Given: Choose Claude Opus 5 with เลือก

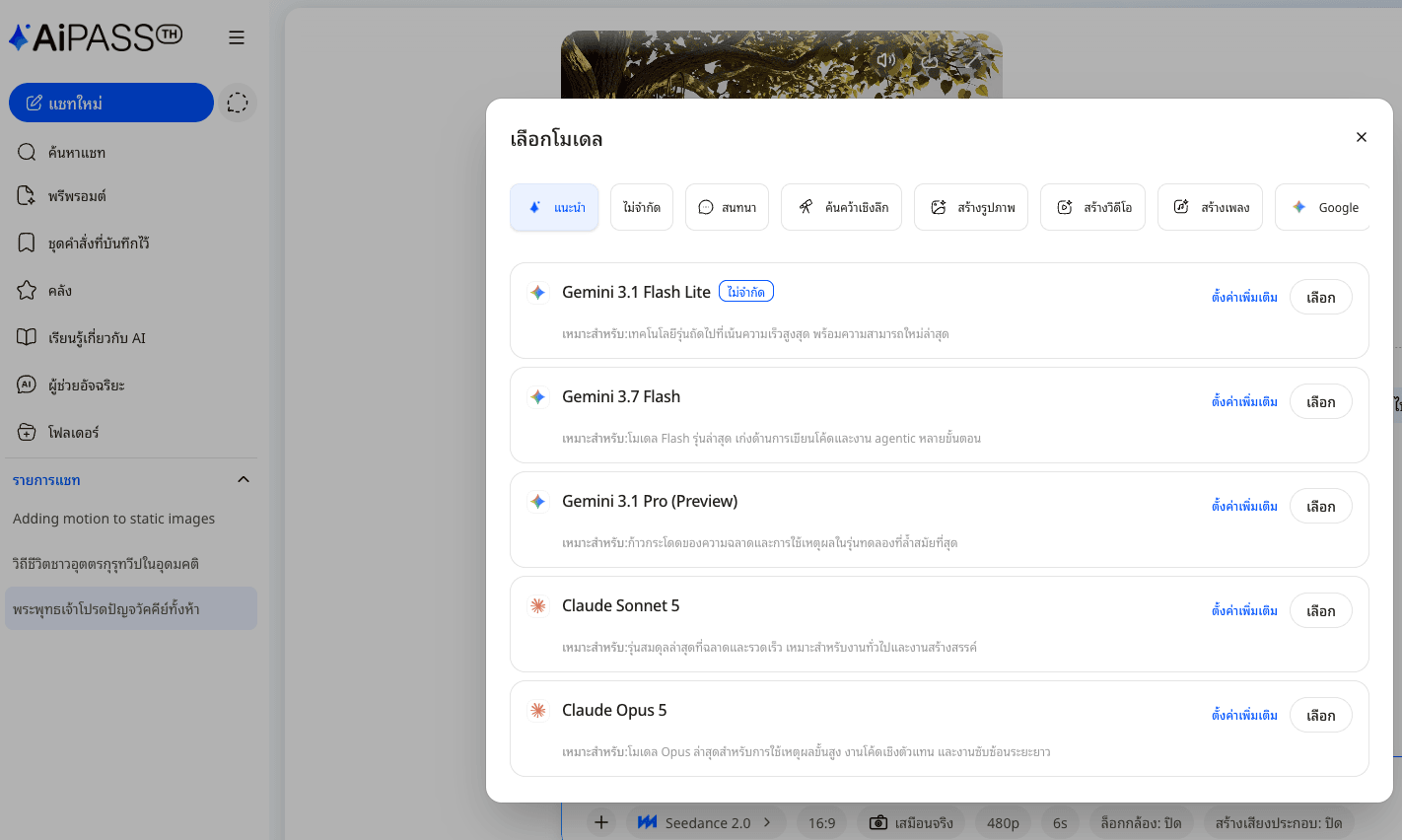Looking at the screenshot, I should pyautogui.click(x=1321, y=715).
